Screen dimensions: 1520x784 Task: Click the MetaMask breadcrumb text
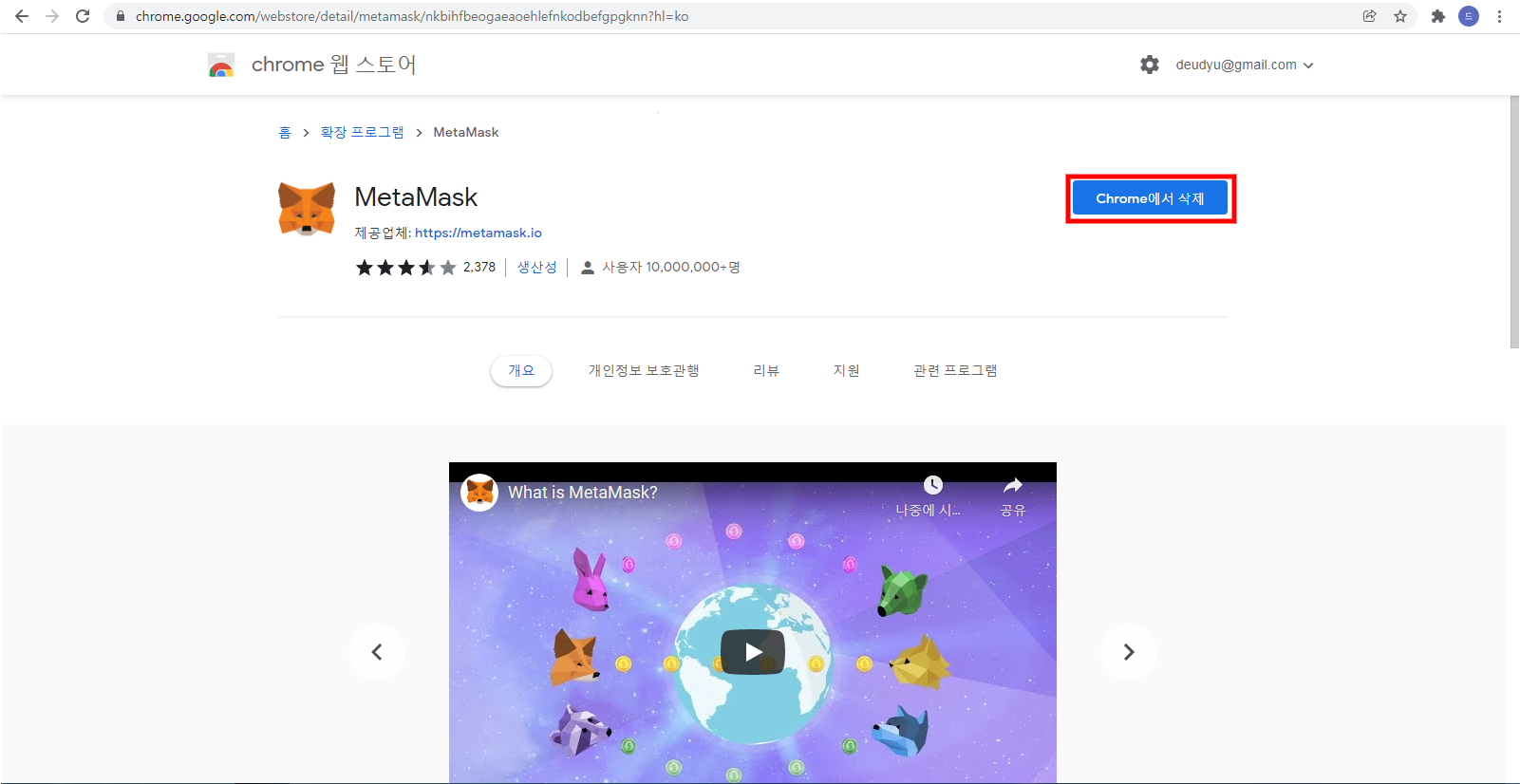click(x=466, y=132)
